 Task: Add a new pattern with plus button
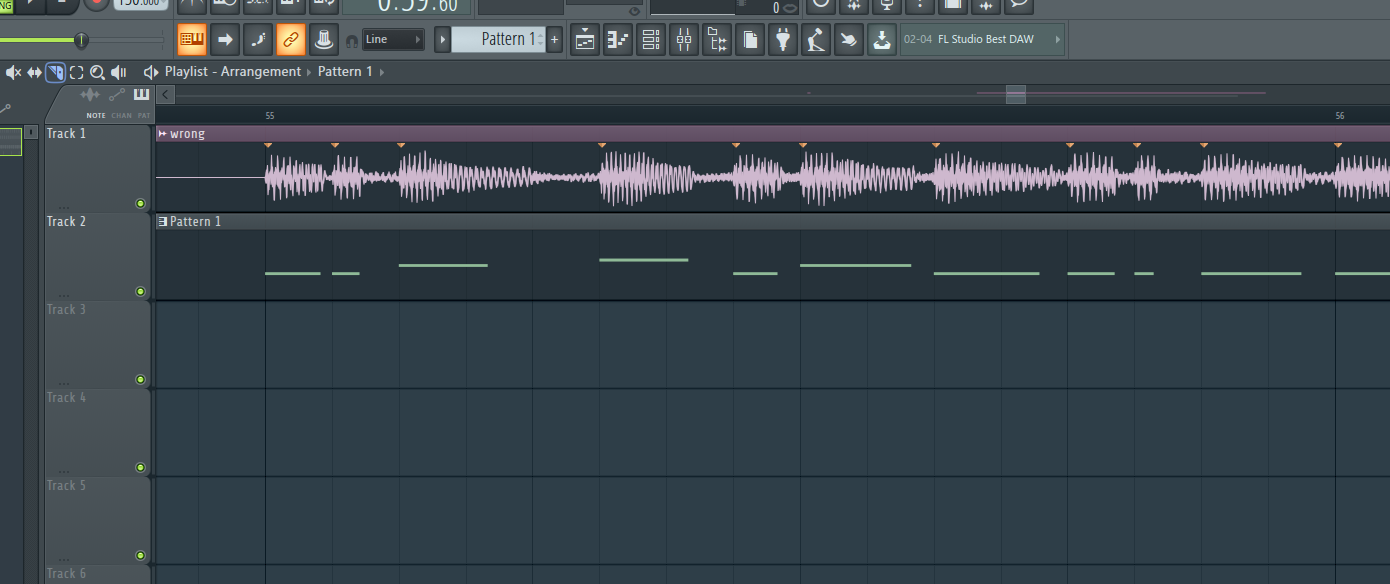coord(555,40)
